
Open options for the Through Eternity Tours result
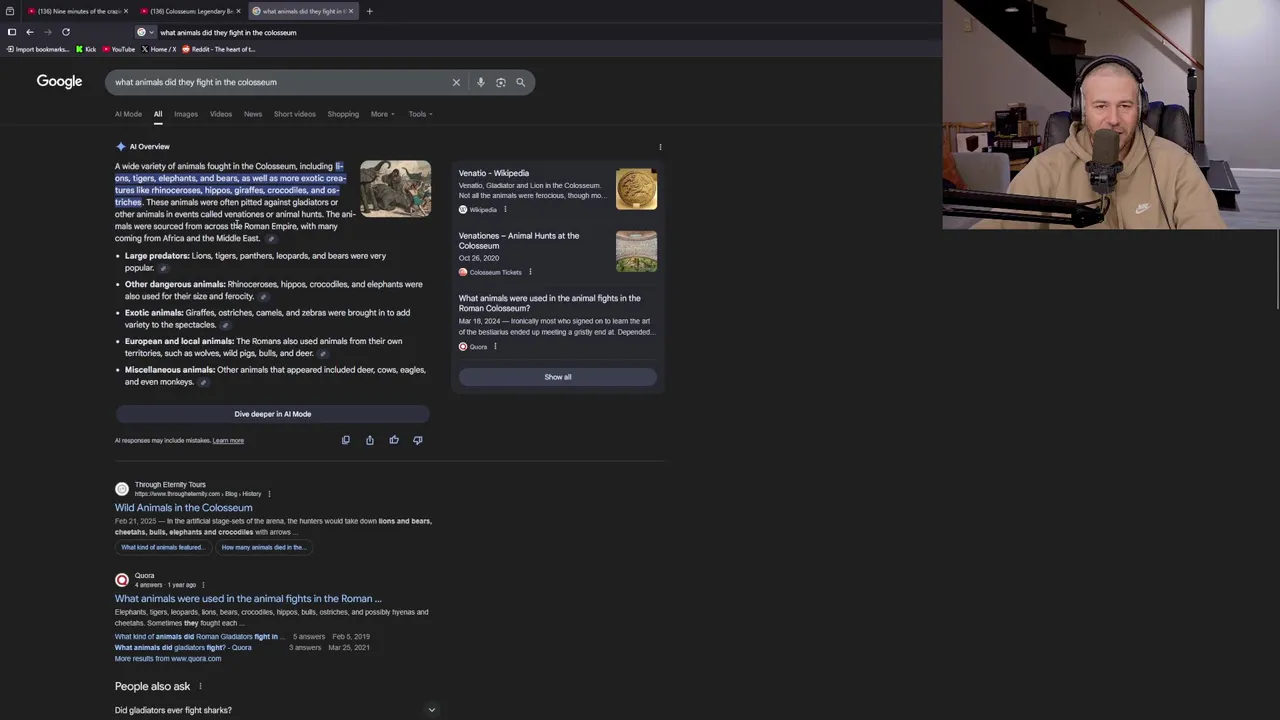point(269,494)
